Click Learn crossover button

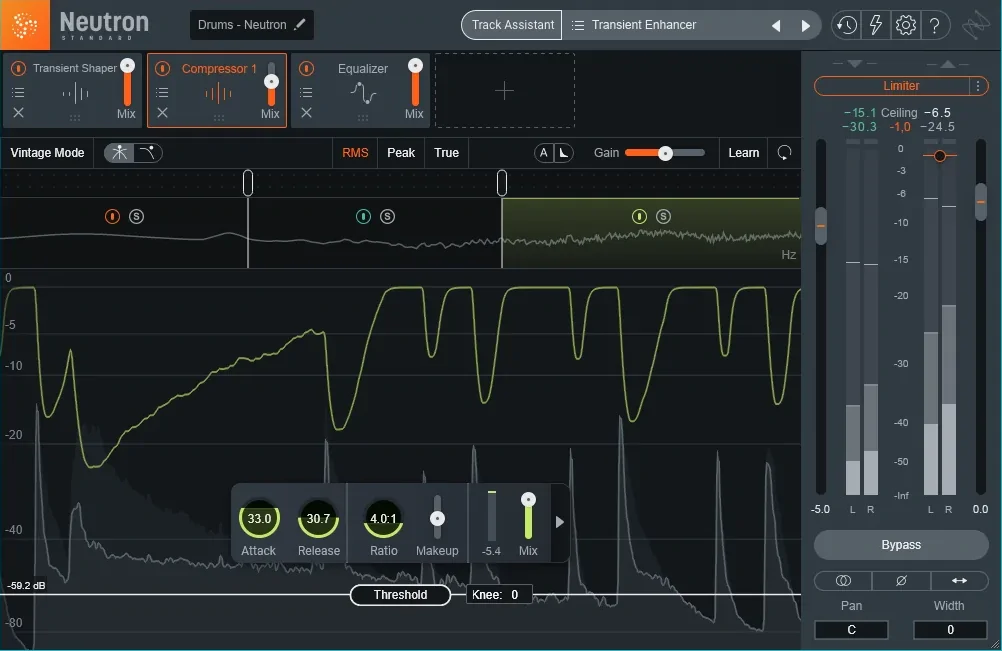[x=743, y=153]
